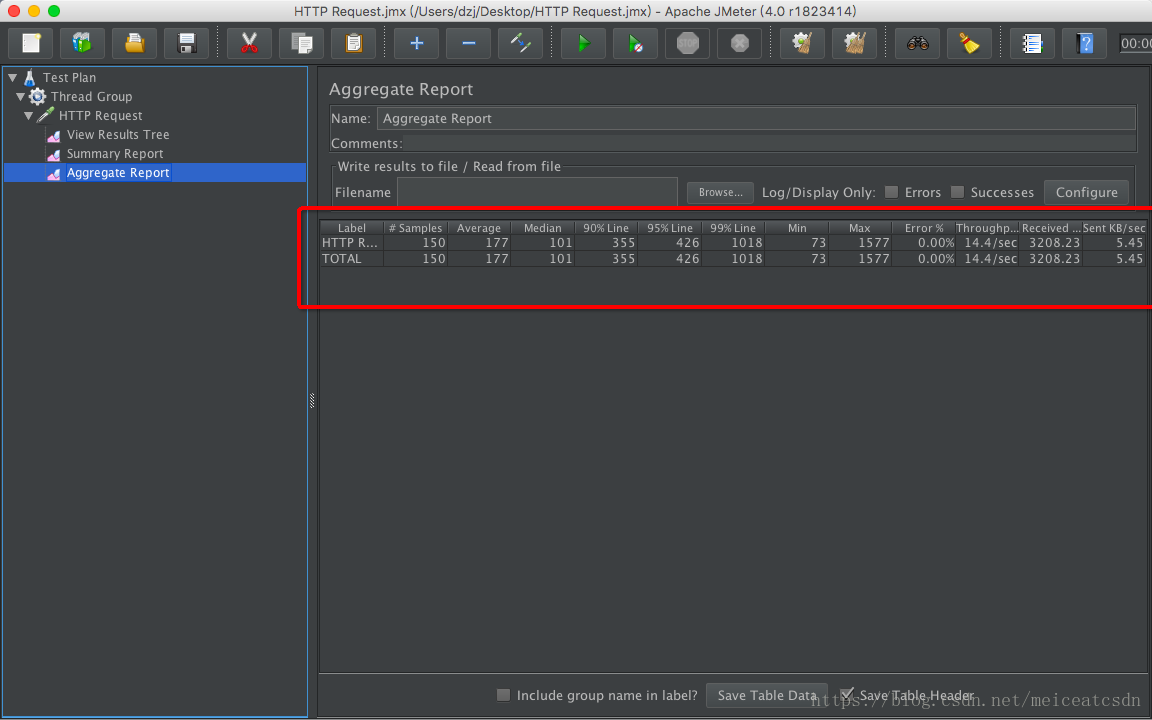The height and width of the screenshot is (720, 1152).
Task: Tick Include group name in label checkbox
Action: [503, 695]
